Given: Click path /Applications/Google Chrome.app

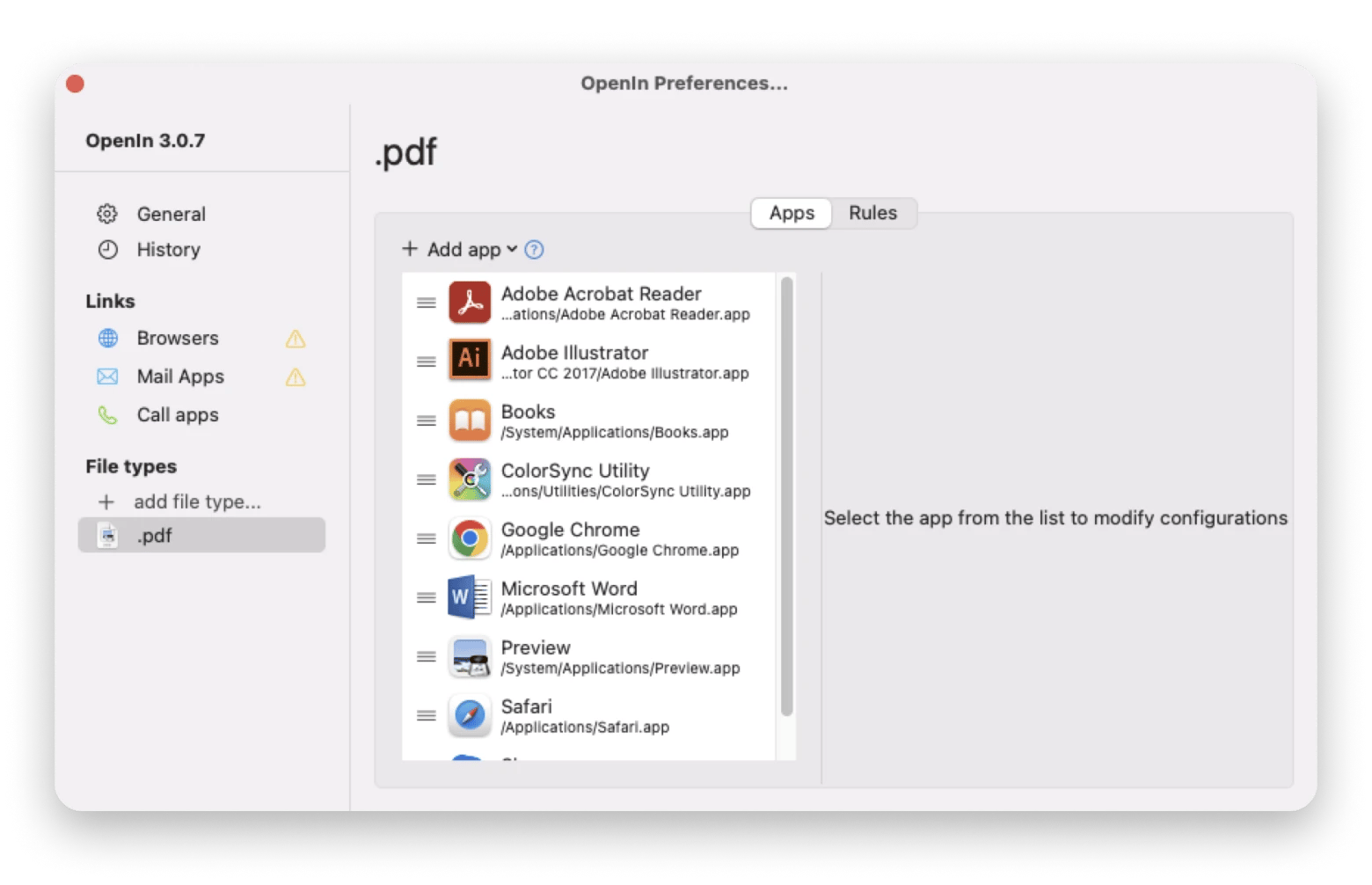Looking at the screenshot, I should pyautogui.click(x=620, y=551).
